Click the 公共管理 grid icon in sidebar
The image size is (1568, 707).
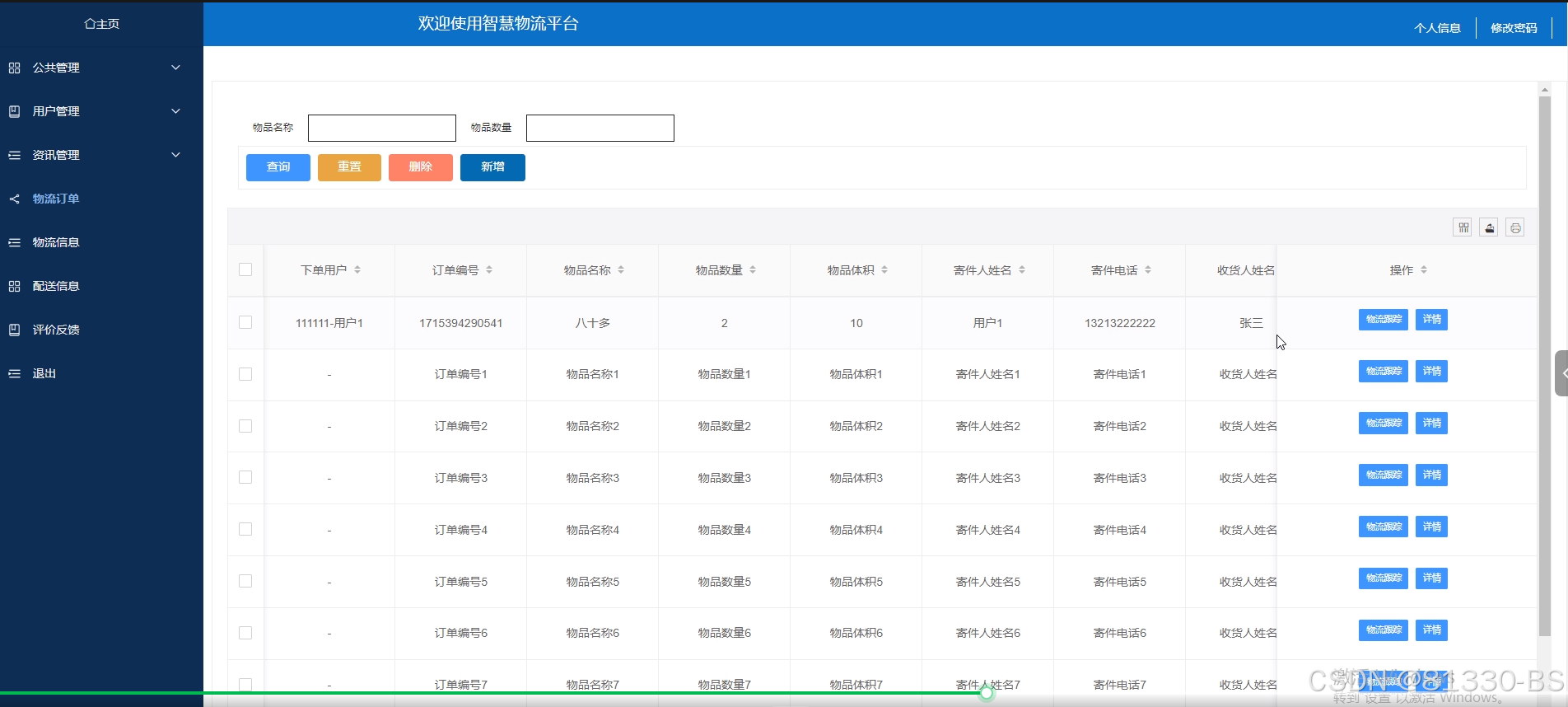14,68
